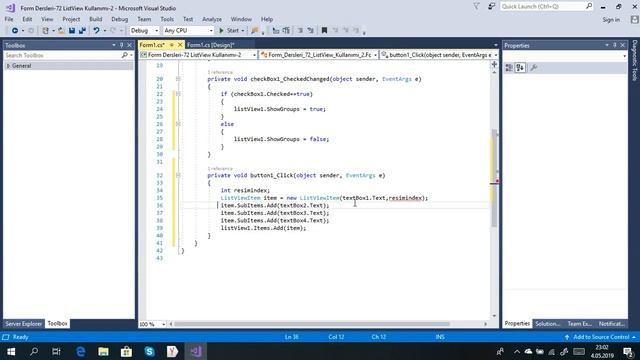640x360 pixels.
Task: Click the Save All toolbar icon
Action: 82,31
